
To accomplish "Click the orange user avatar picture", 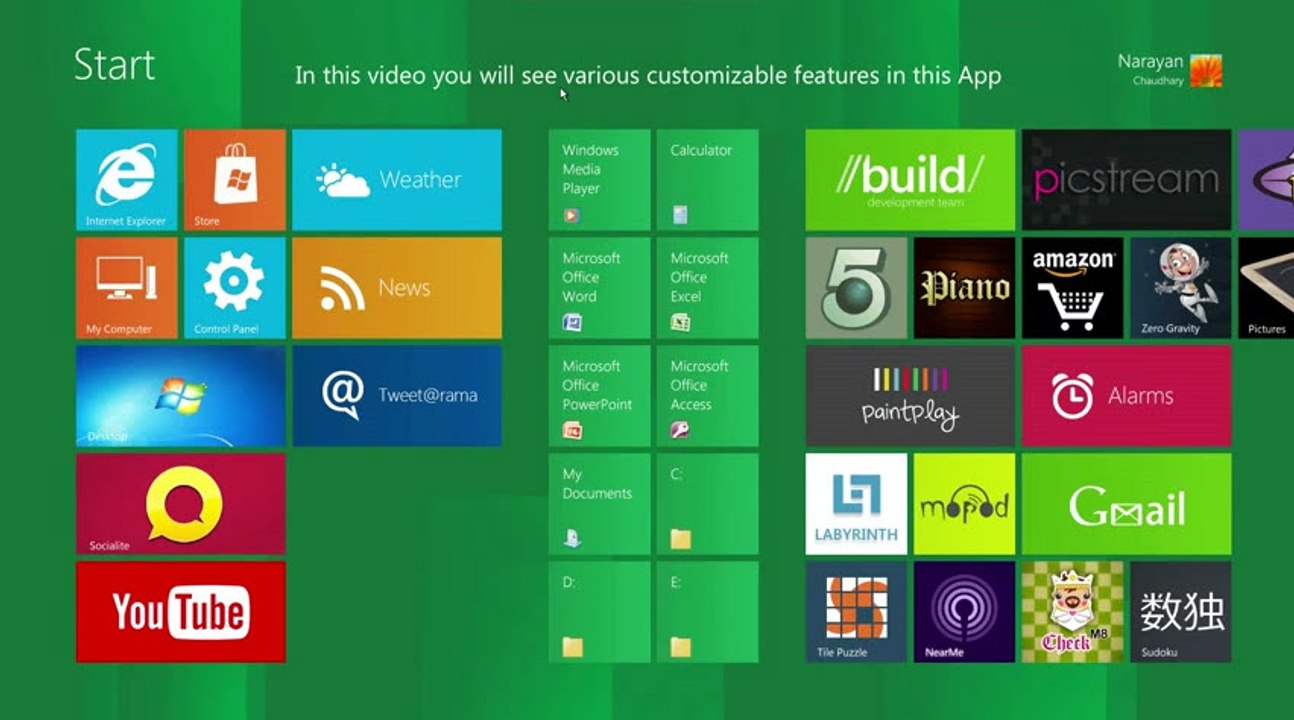I will [1206, 70].
